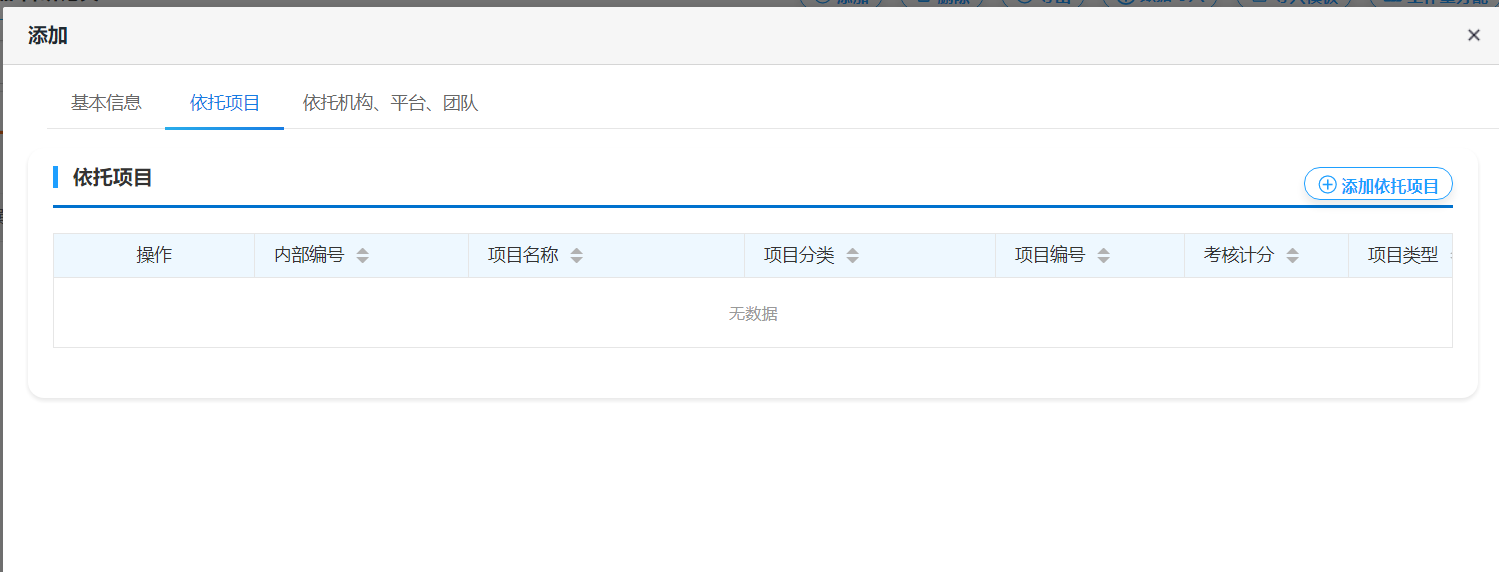The width and height of the screenshot is (1499, 572).
Task: Switch to the 基本信息 tab
Action: 106,103
